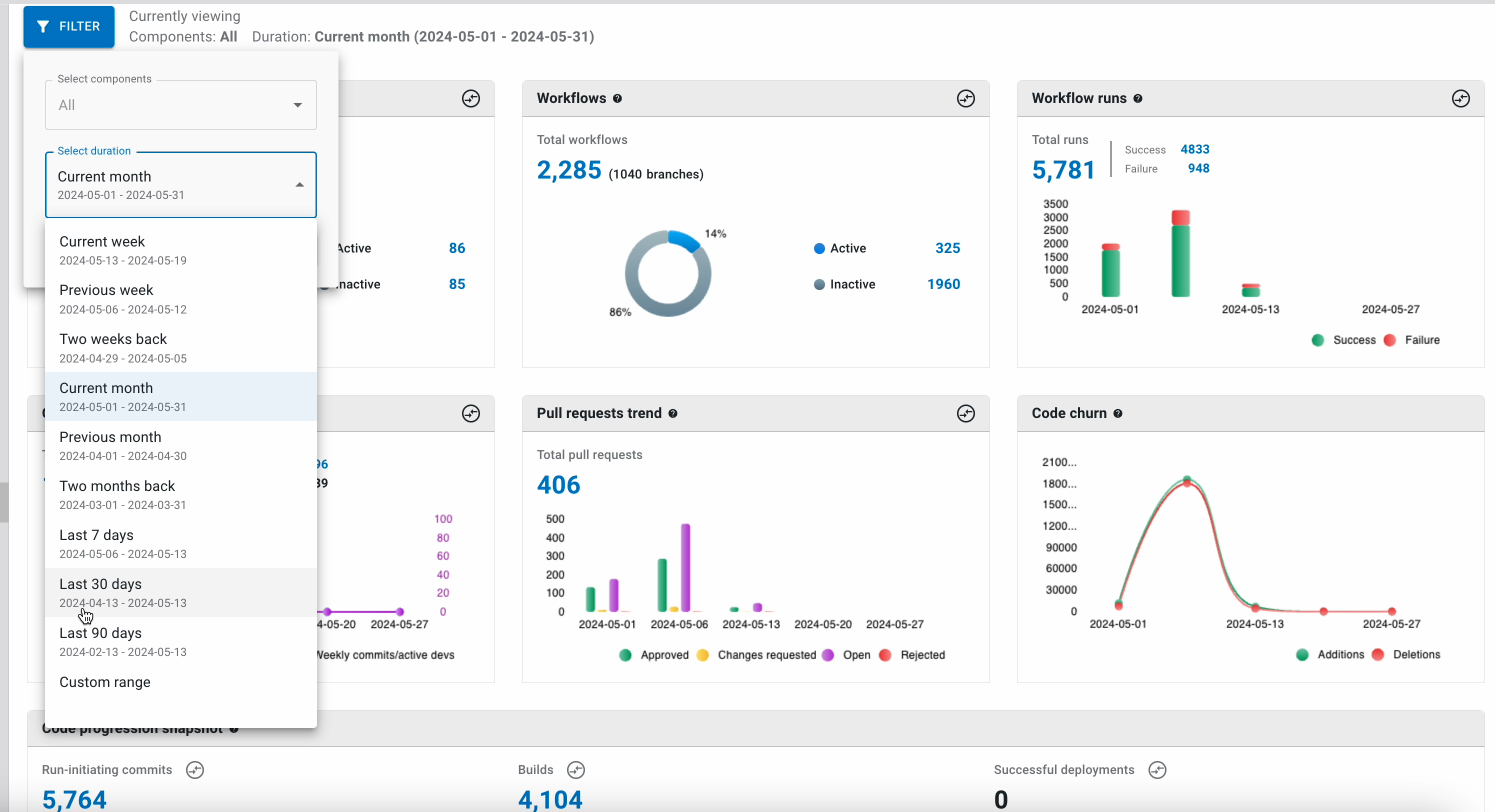Screen dimensions: 1495x812
Task: Open the trend details icon on Pull requests trend
Action: click(966, 413)
